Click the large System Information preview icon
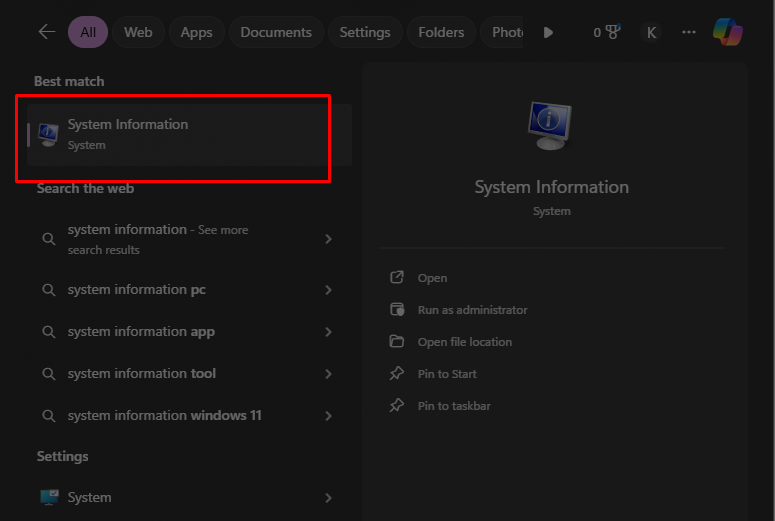This screenshot has height=521, width=775. pos(551,125)
